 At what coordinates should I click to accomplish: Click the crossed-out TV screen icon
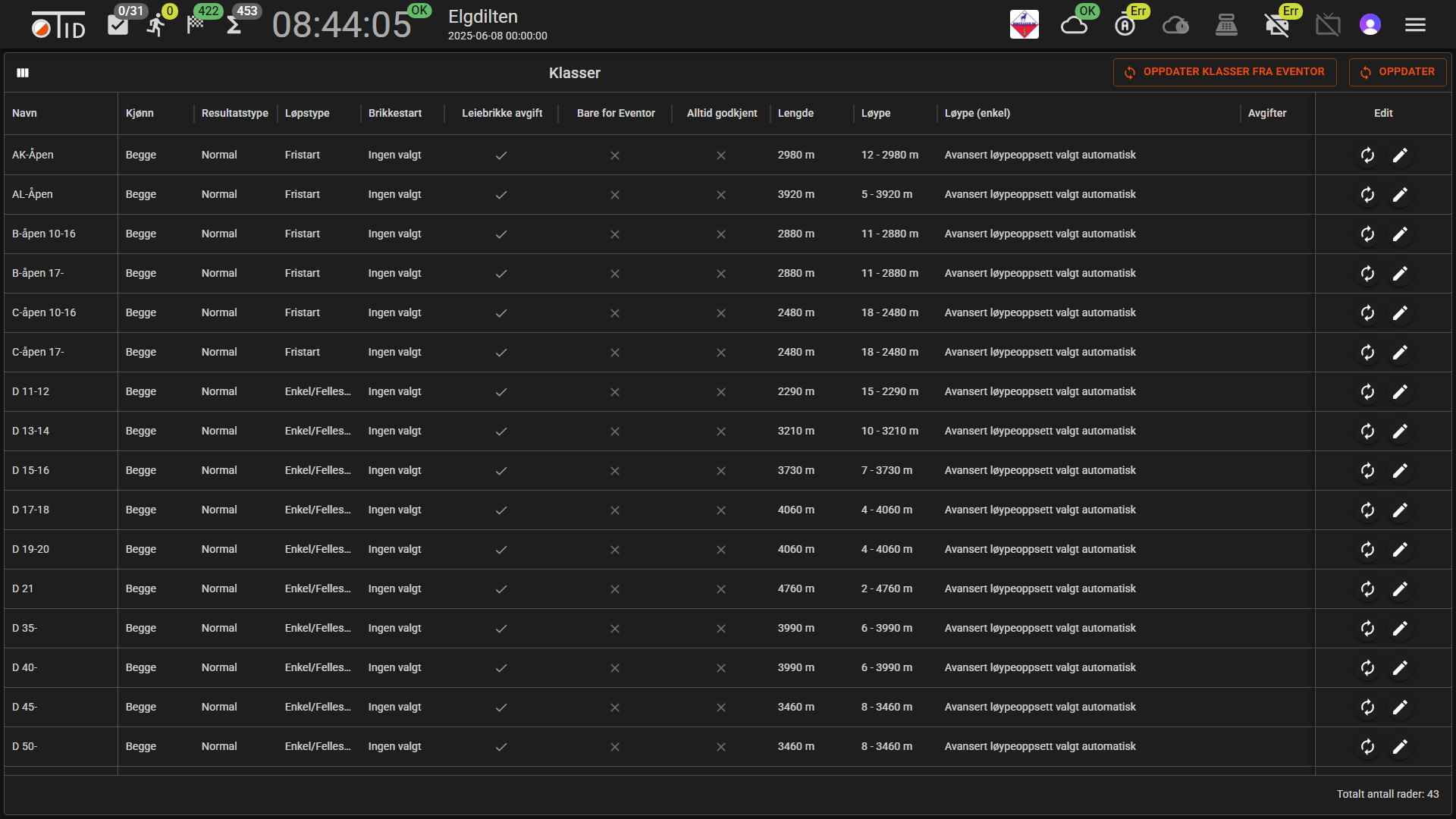click(x=1328, y=25)
